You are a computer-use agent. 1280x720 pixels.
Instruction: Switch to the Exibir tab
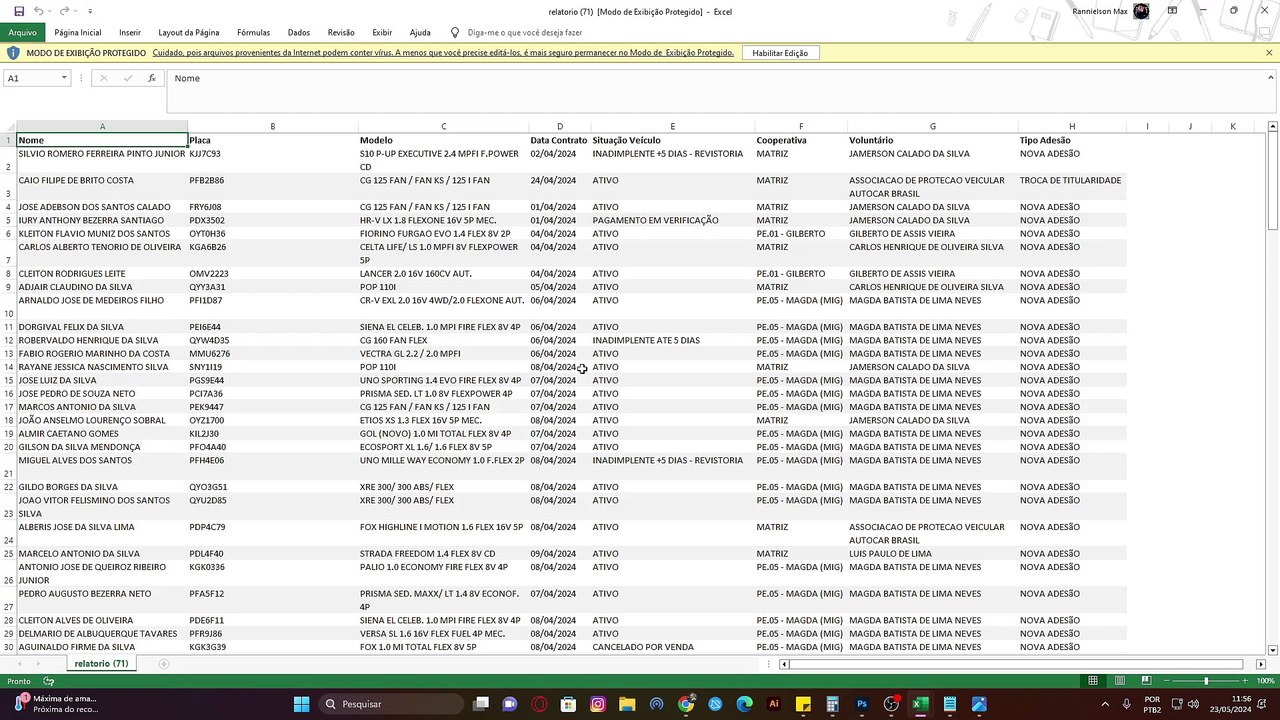(x=382, y=32)
